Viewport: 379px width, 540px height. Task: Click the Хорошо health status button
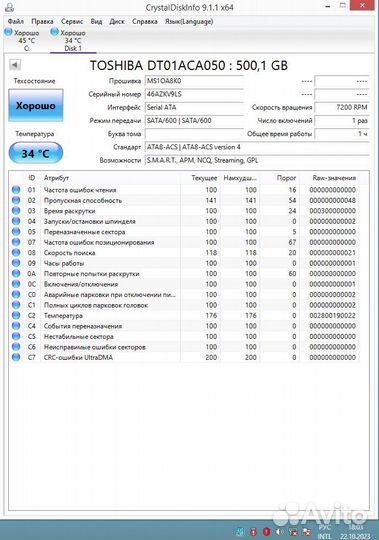click(x=35, y=105)
